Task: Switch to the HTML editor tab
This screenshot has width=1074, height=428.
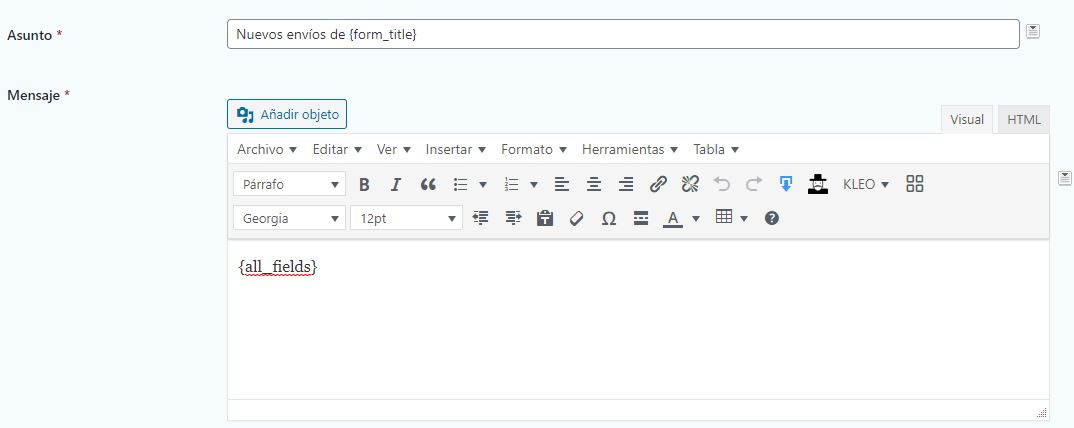Action: pyautogui.click(x=1023, y=119)
